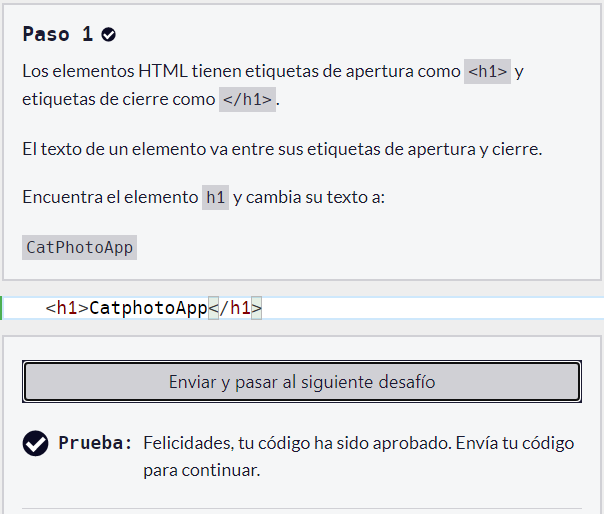This screenshot has height=514, width=604.
Task: Click the </h1> code snippet in instructions
Action: 247,99
